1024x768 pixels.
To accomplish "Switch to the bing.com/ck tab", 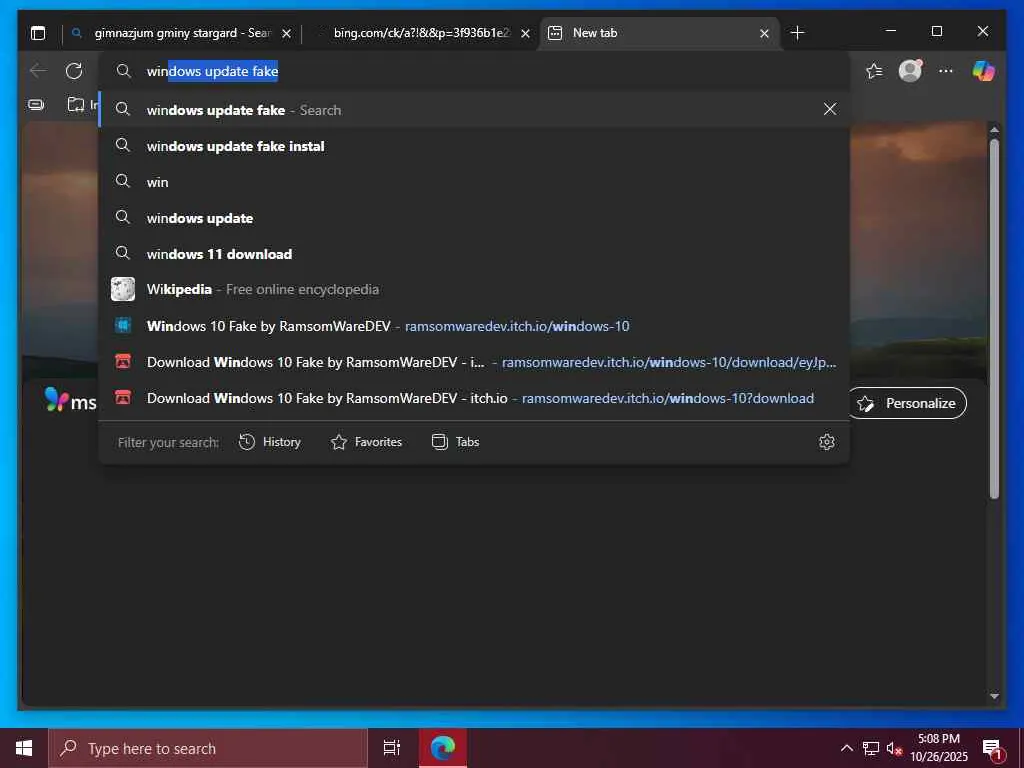I will point(421,33).
